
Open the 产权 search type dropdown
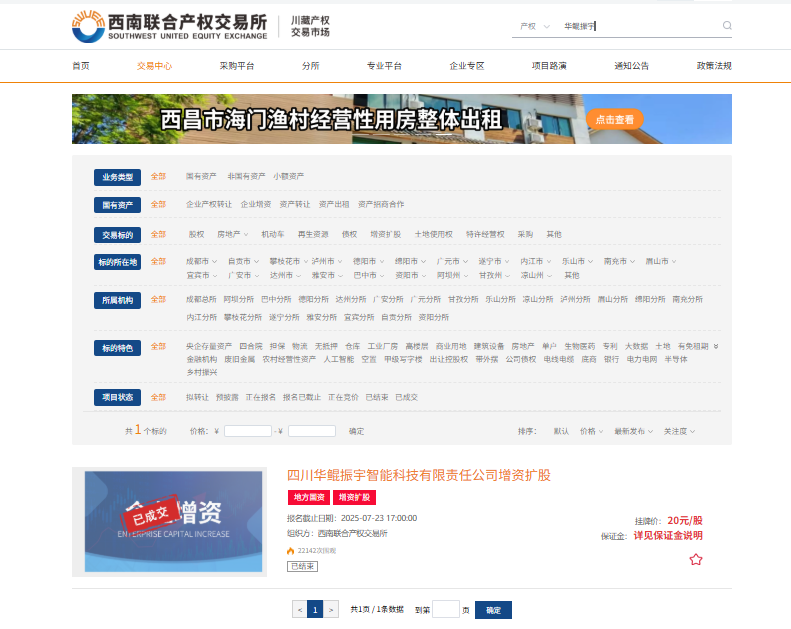coord(535,26)
